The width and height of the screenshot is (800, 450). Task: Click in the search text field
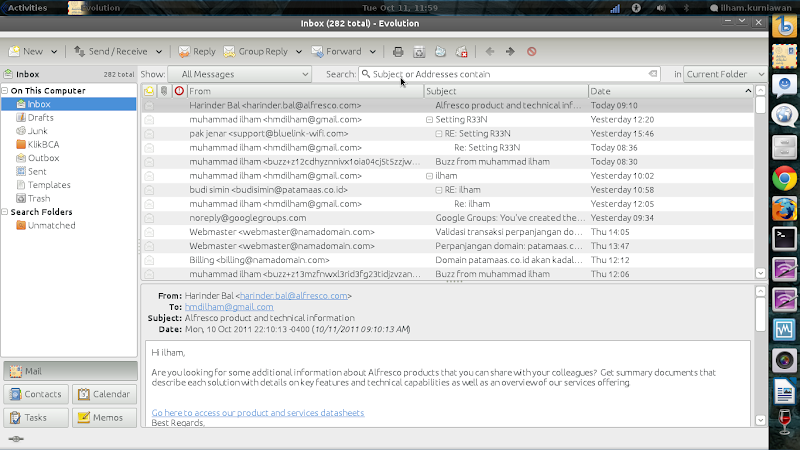point(509,74)
